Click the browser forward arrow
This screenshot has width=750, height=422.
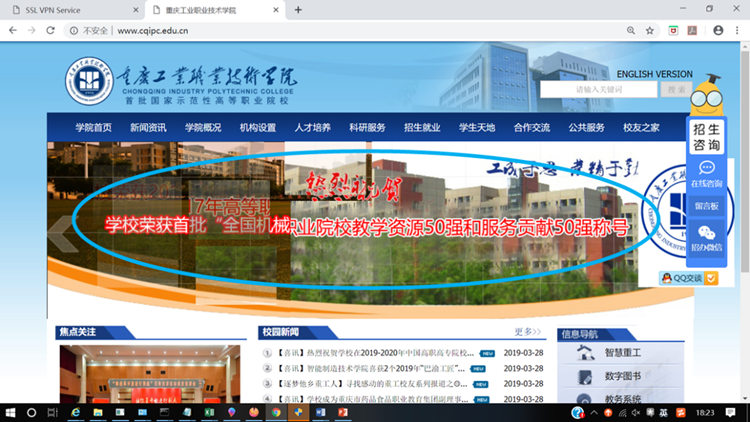tap(32, 30)
